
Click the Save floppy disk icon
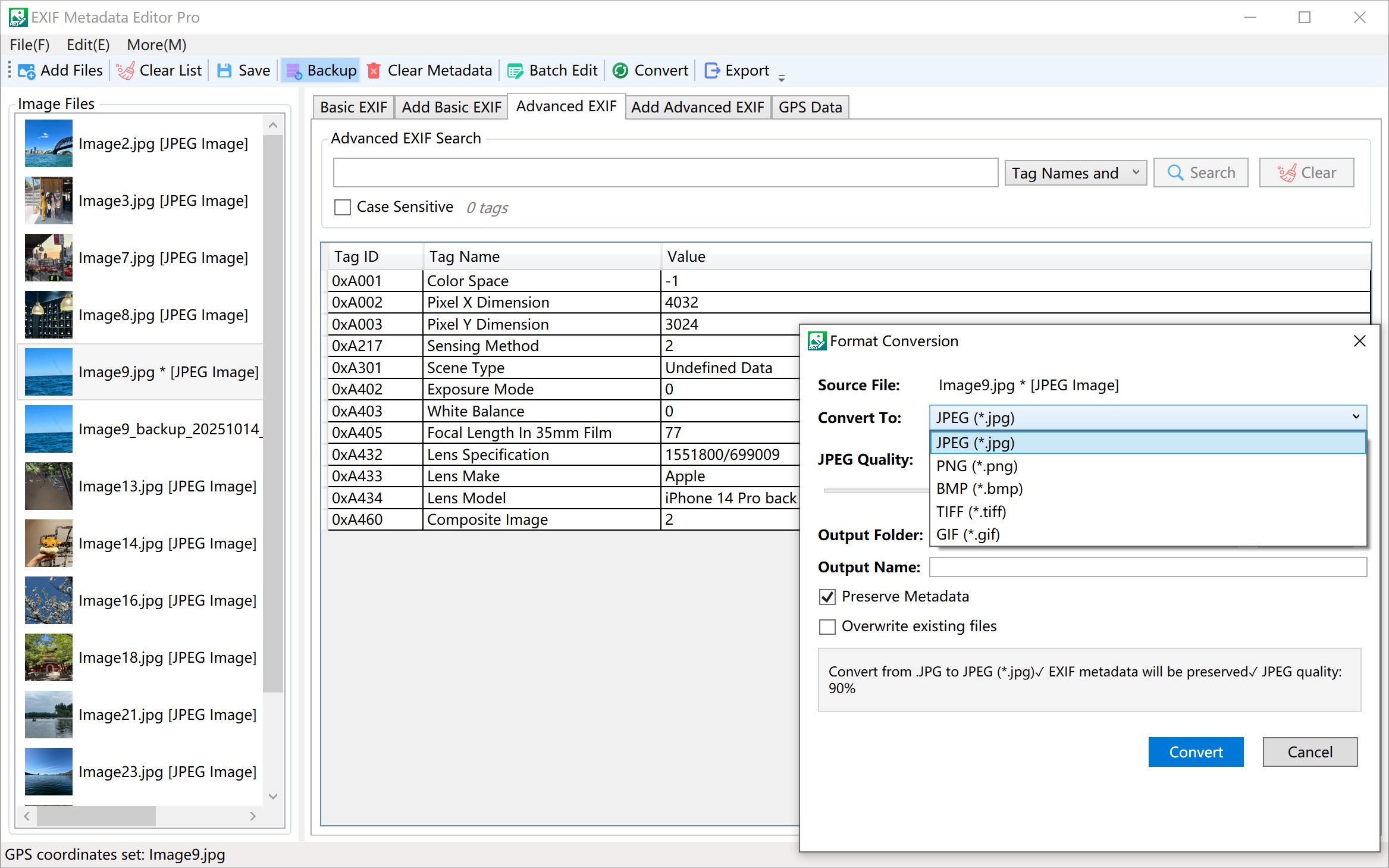[224, 71]
